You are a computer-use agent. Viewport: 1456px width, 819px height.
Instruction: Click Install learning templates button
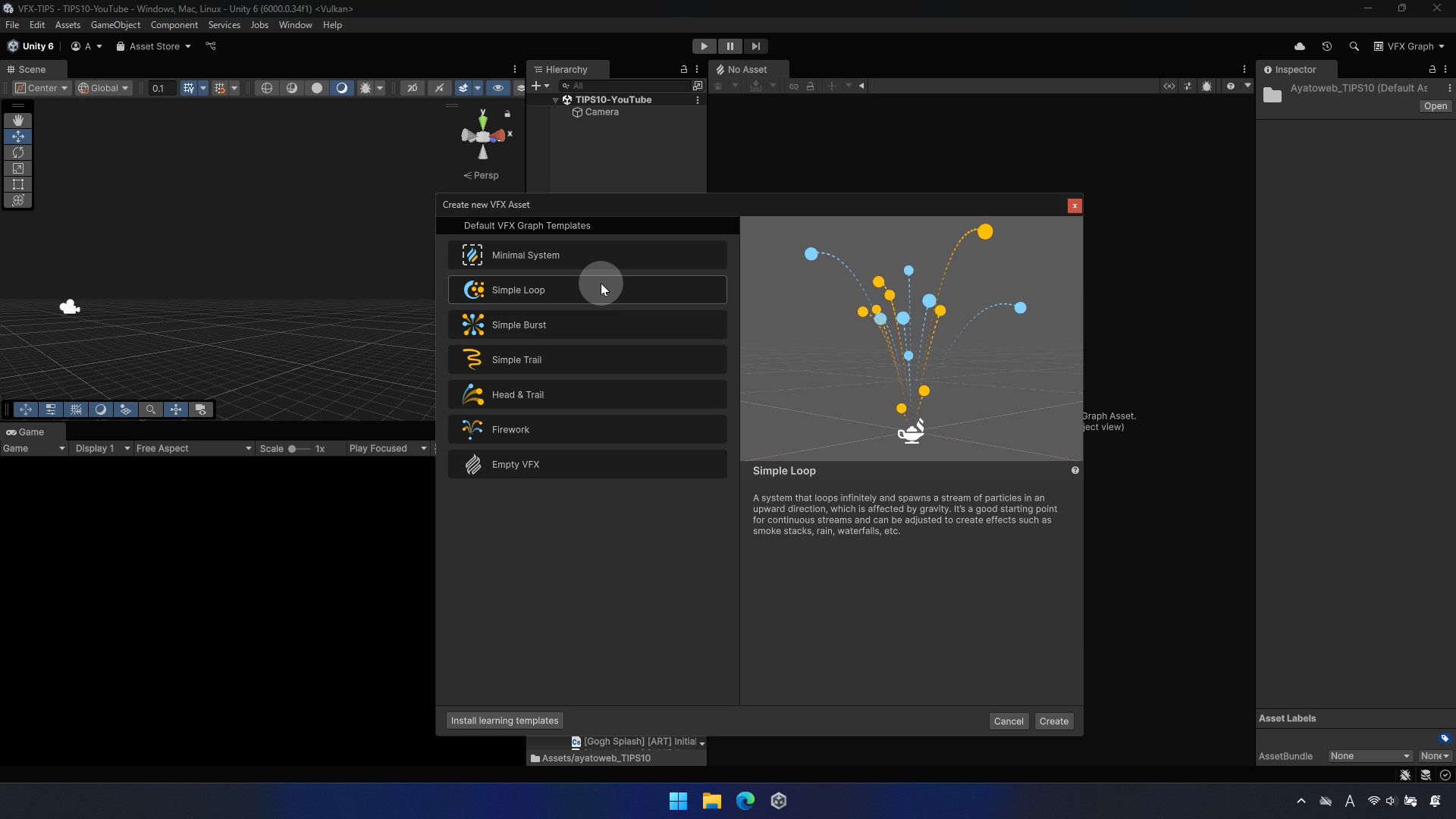[504, 720]
